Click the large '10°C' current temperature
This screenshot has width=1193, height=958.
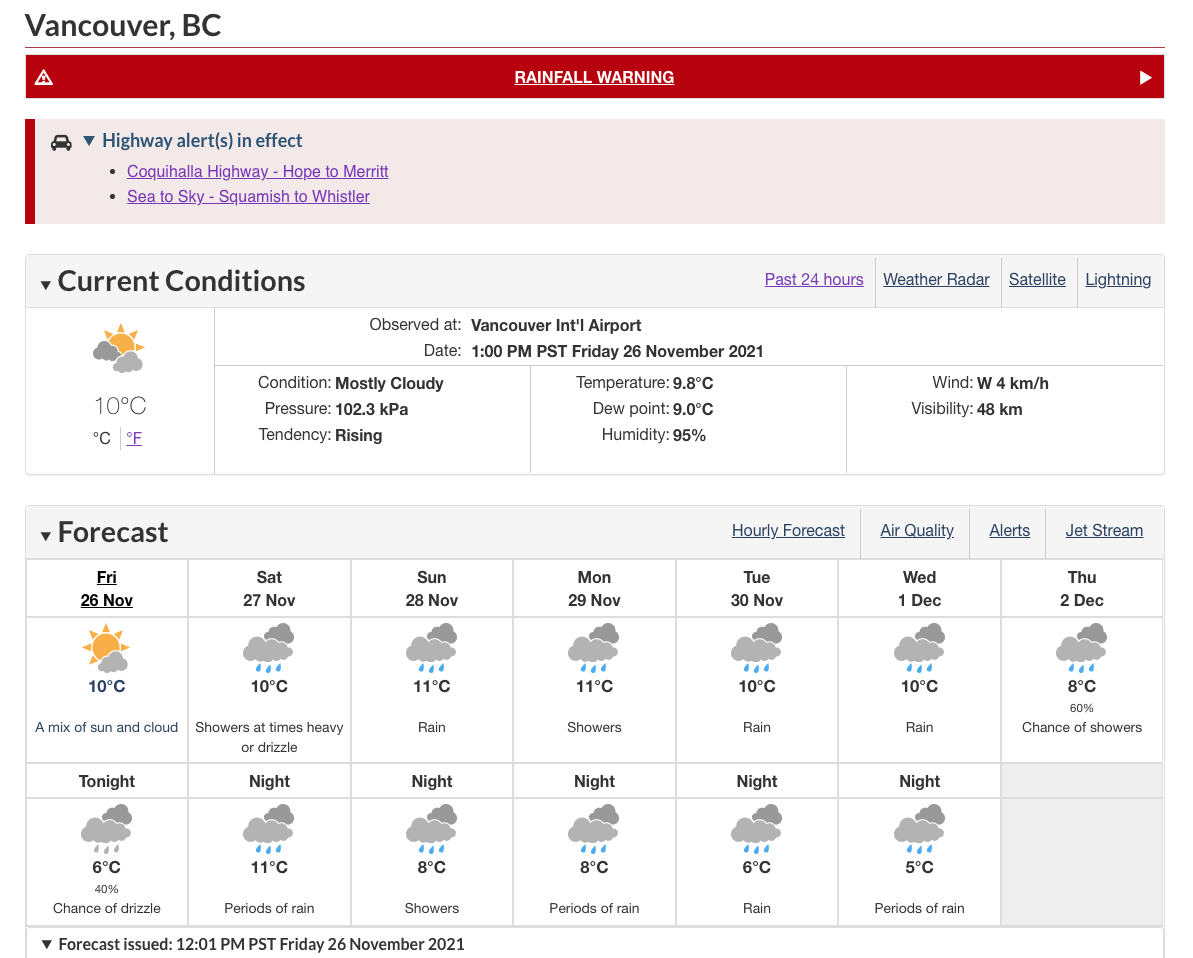[x=119, y=406]
